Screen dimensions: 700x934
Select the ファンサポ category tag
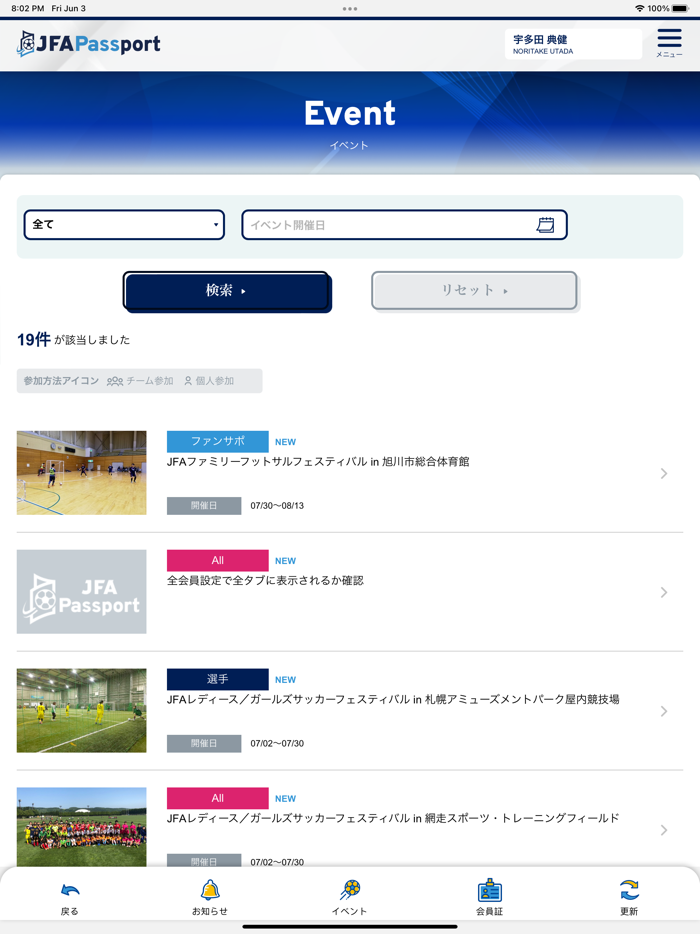pos(217,441)
